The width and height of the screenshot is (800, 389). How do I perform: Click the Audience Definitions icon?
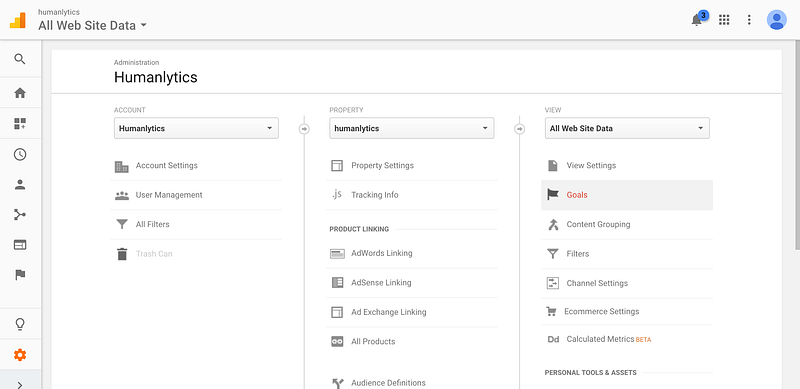point(337,383)
